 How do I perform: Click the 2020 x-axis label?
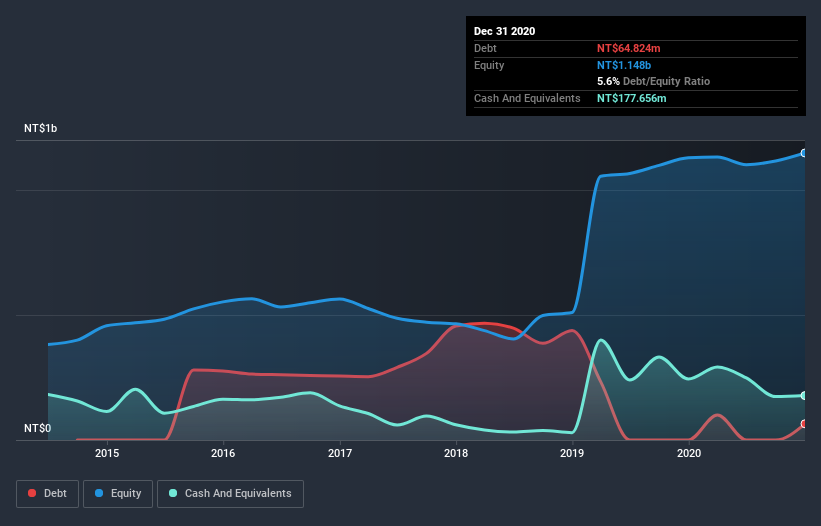689,453
